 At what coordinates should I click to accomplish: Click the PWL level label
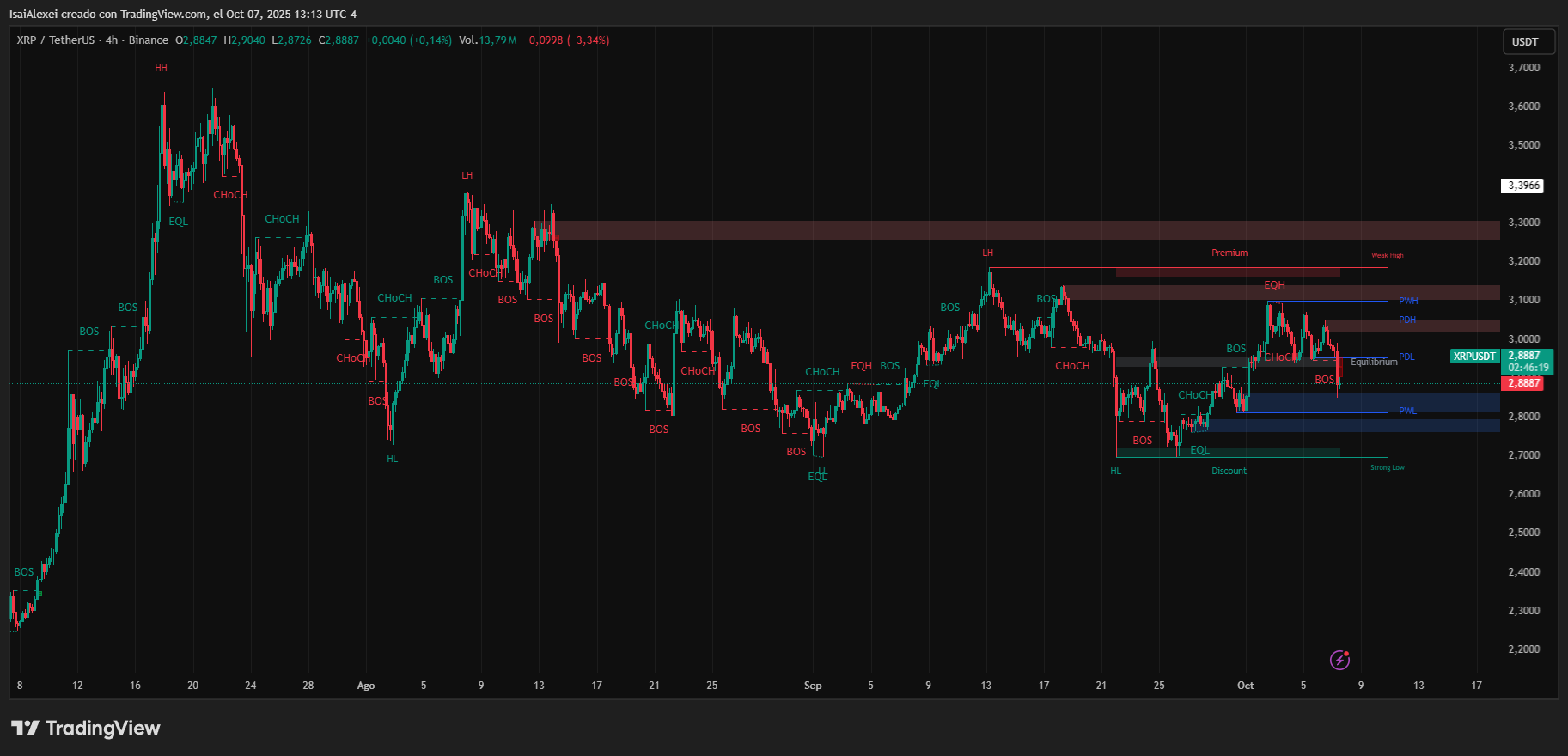pos(1407,411)
